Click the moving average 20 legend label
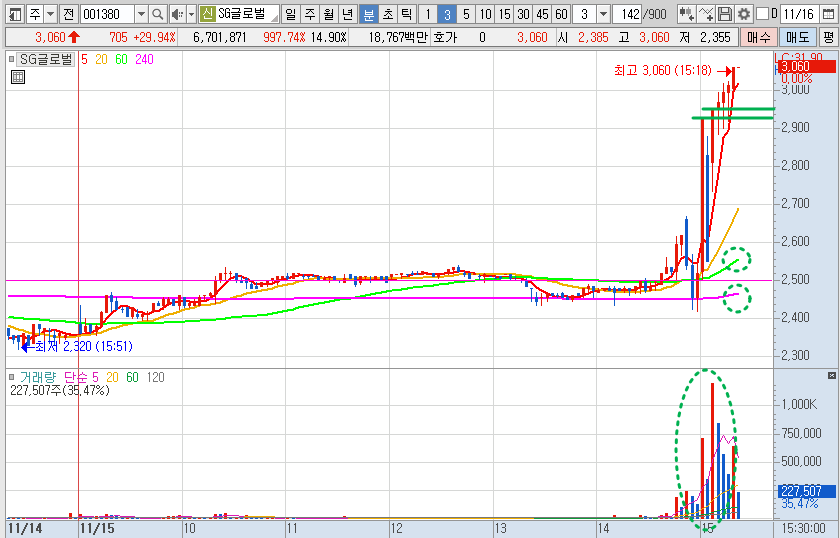 (101, 59)
